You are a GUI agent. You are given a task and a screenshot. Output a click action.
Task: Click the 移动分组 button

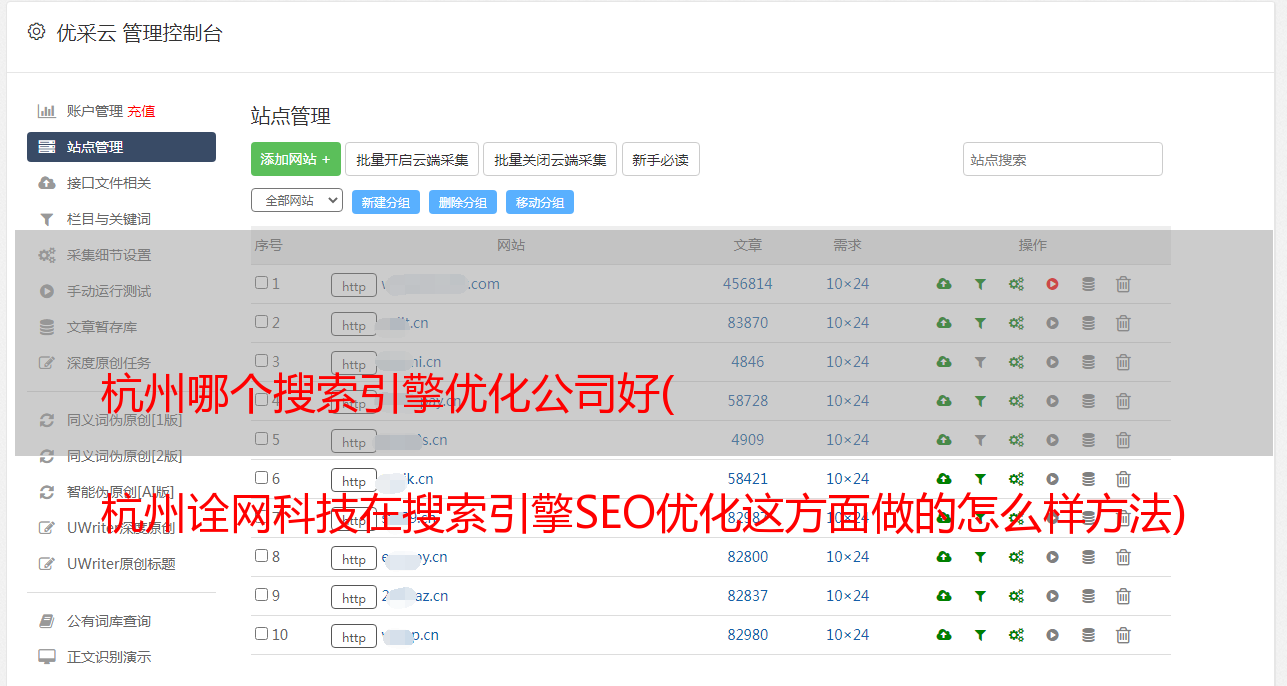[x=540, y=202]
